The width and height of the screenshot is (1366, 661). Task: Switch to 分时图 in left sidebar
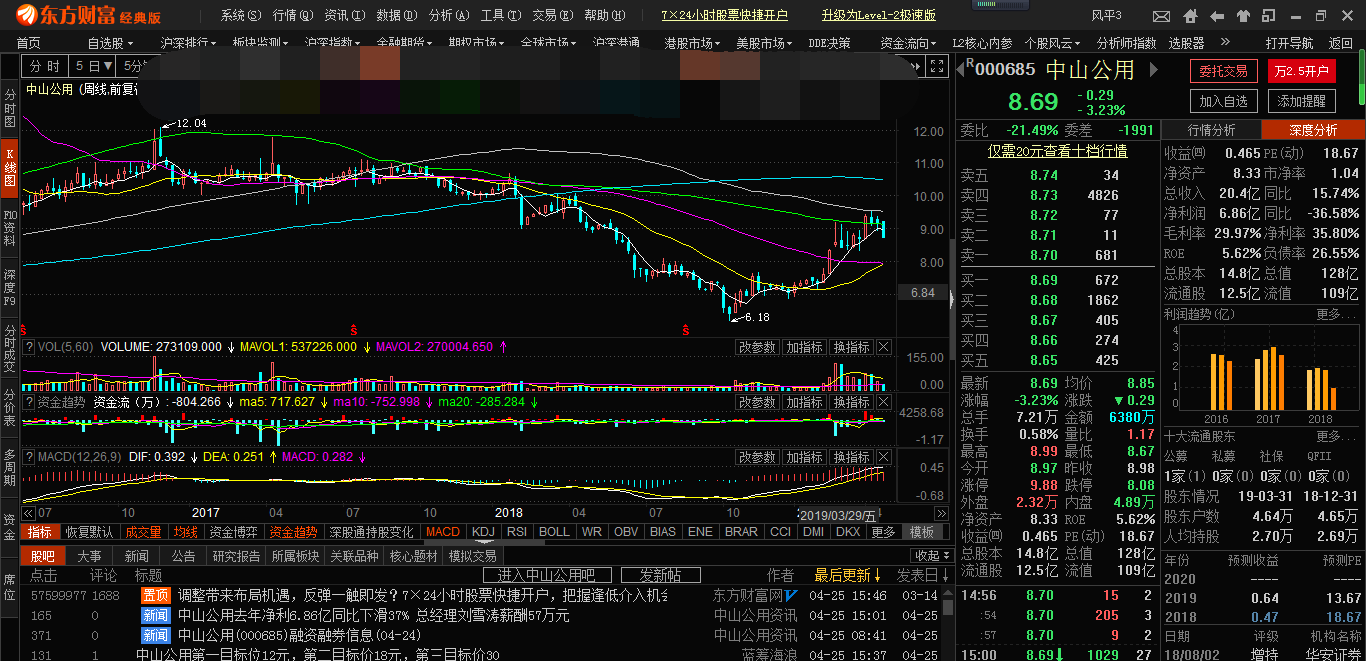[10, 107]
